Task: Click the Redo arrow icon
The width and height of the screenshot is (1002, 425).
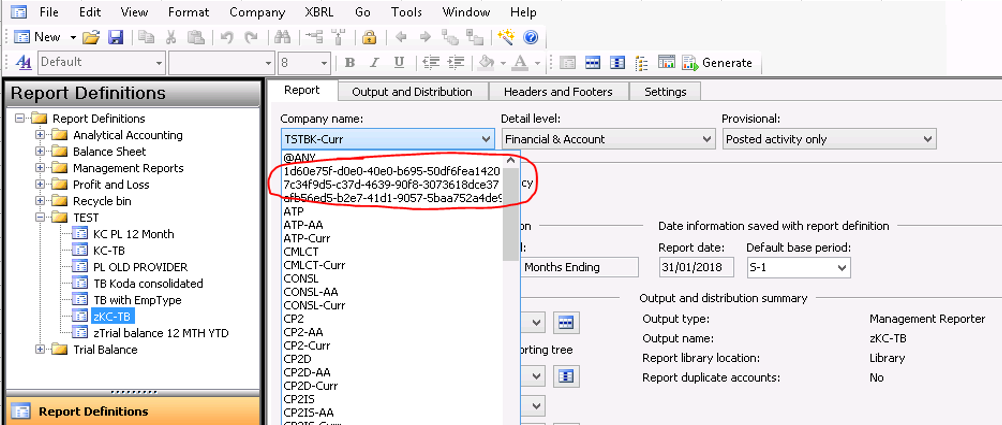Action: click(251, 37)
